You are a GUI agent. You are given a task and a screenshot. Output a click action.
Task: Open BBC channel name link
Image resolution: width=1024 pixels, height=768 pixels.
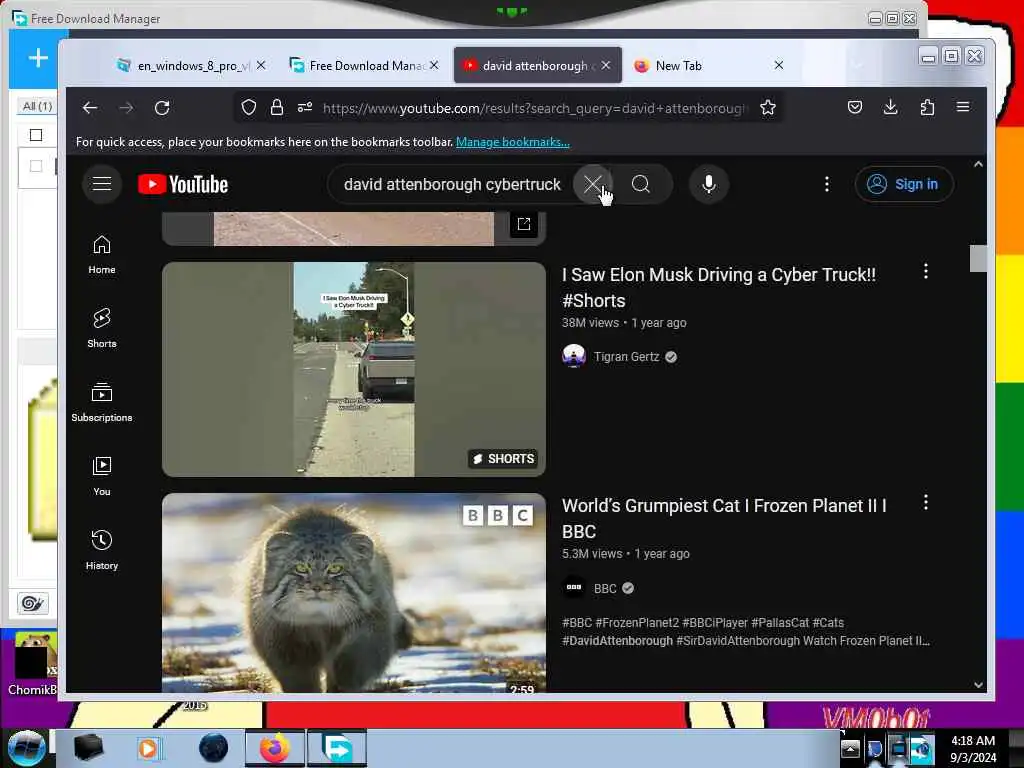coord(605,588)
